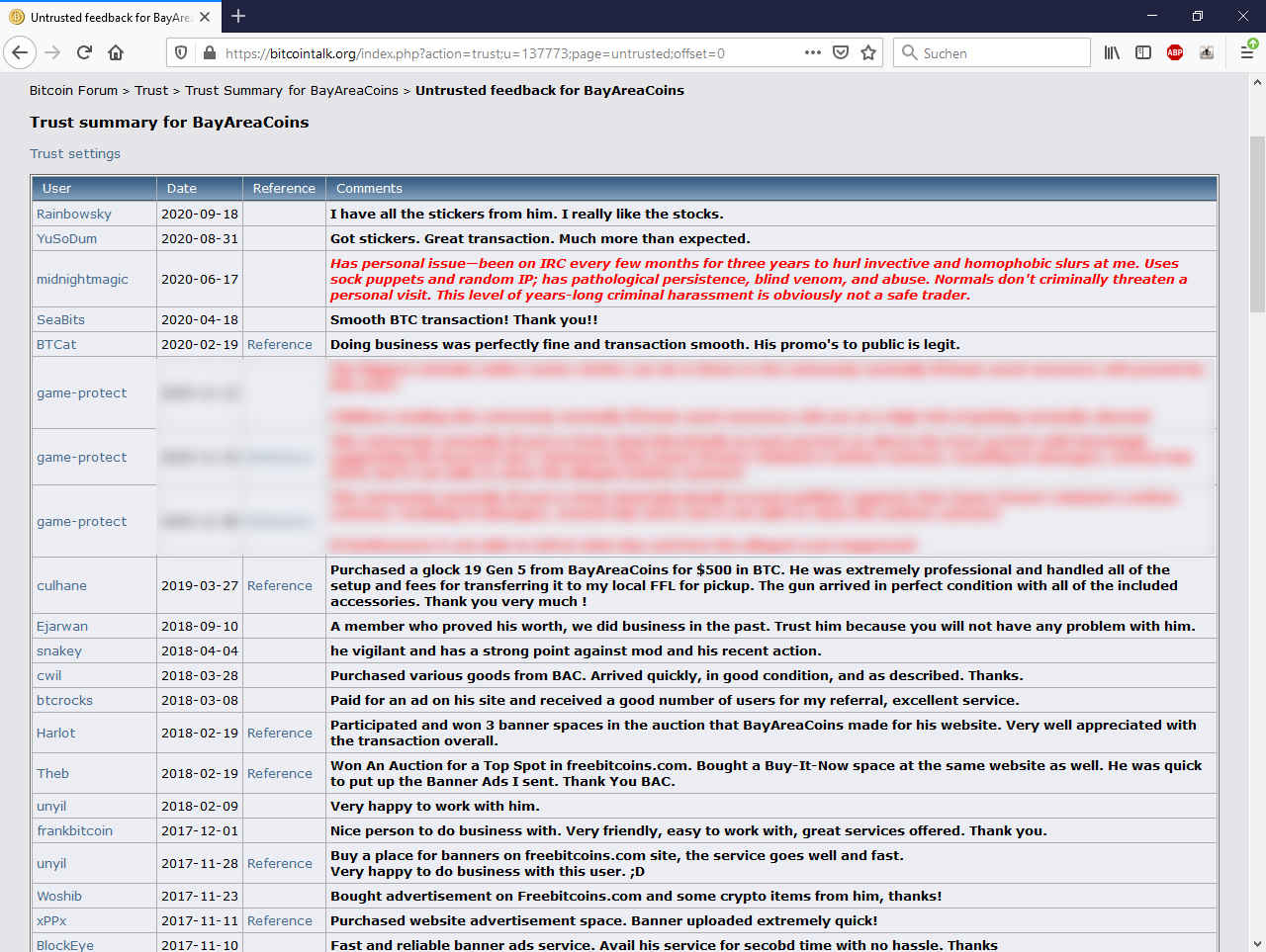Open Firefox hamburger menu

(x=1247, y=52)
